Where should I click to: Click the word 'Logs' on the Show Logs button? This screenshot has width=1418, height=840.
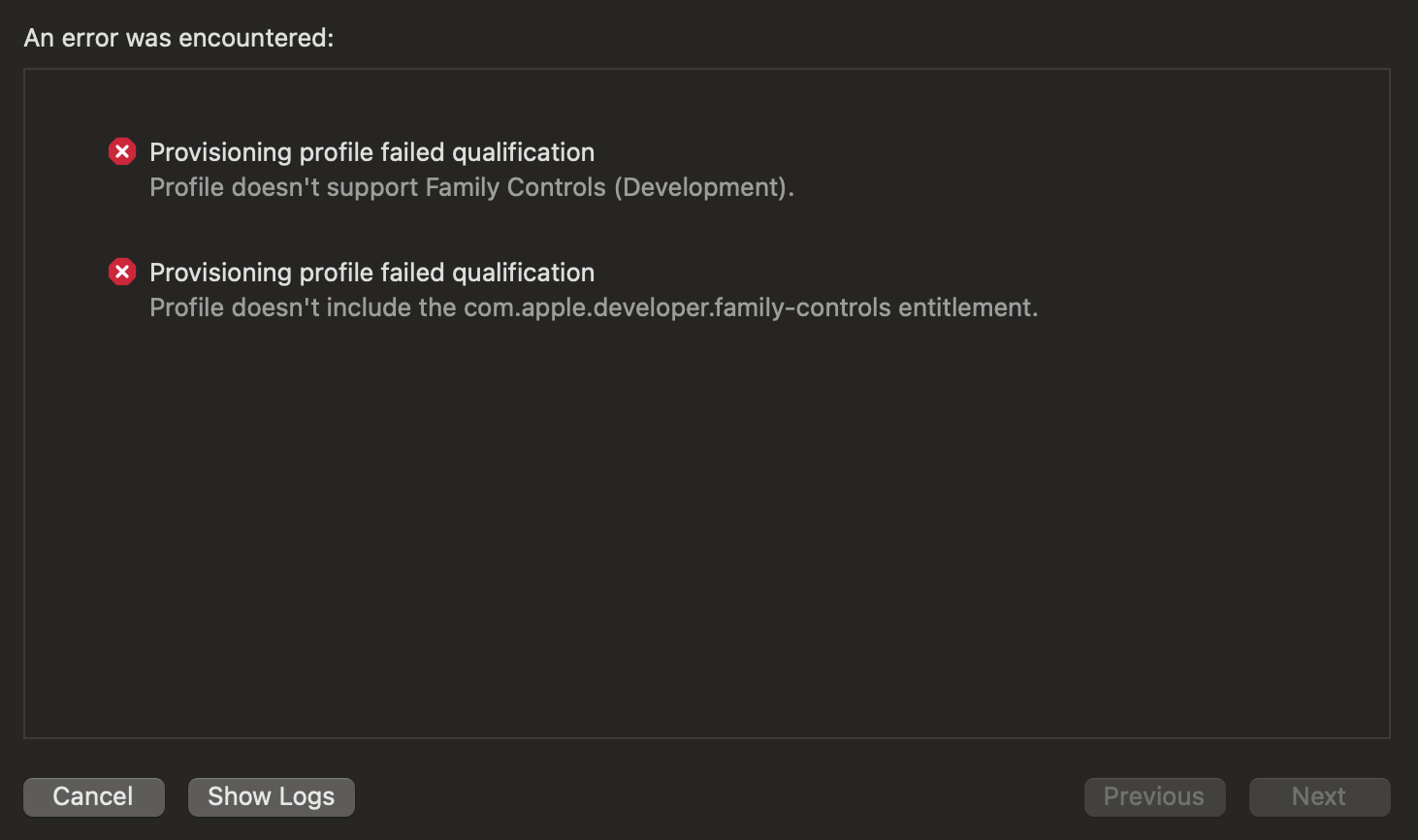tap(306, 796)
